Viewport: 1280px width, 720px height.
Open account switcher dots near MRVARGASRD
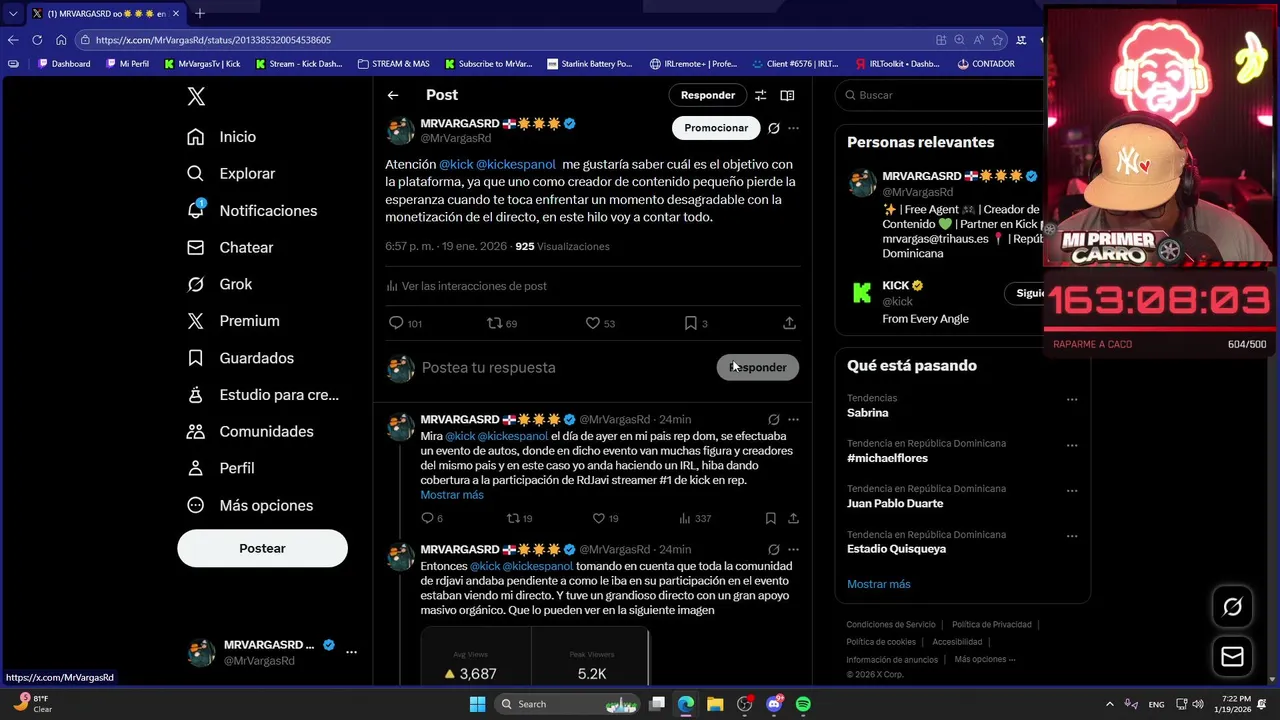[351, 652]
